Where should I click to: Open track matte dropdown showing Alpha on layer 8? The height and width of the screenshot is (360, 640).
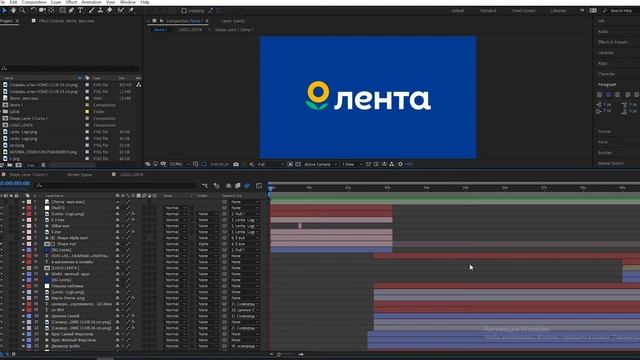pos(209,244)
